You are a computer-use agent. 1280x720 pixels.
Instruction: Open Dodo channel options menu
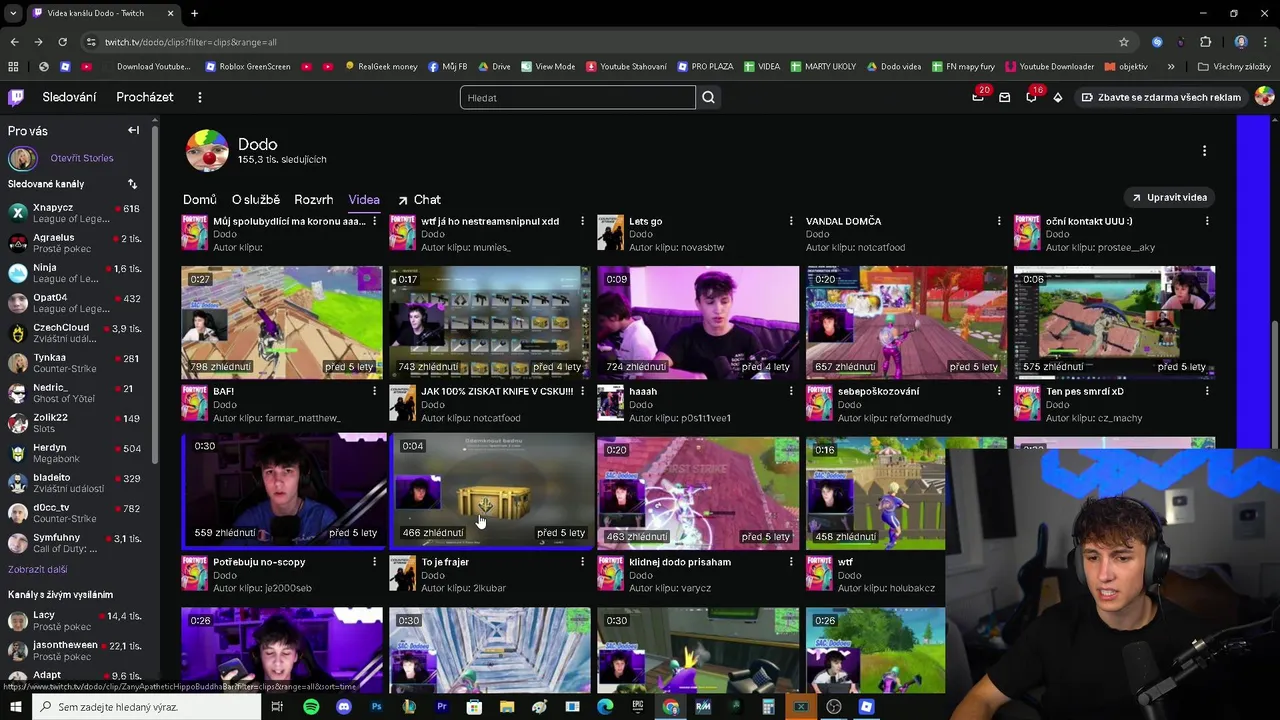[1204, 151]
